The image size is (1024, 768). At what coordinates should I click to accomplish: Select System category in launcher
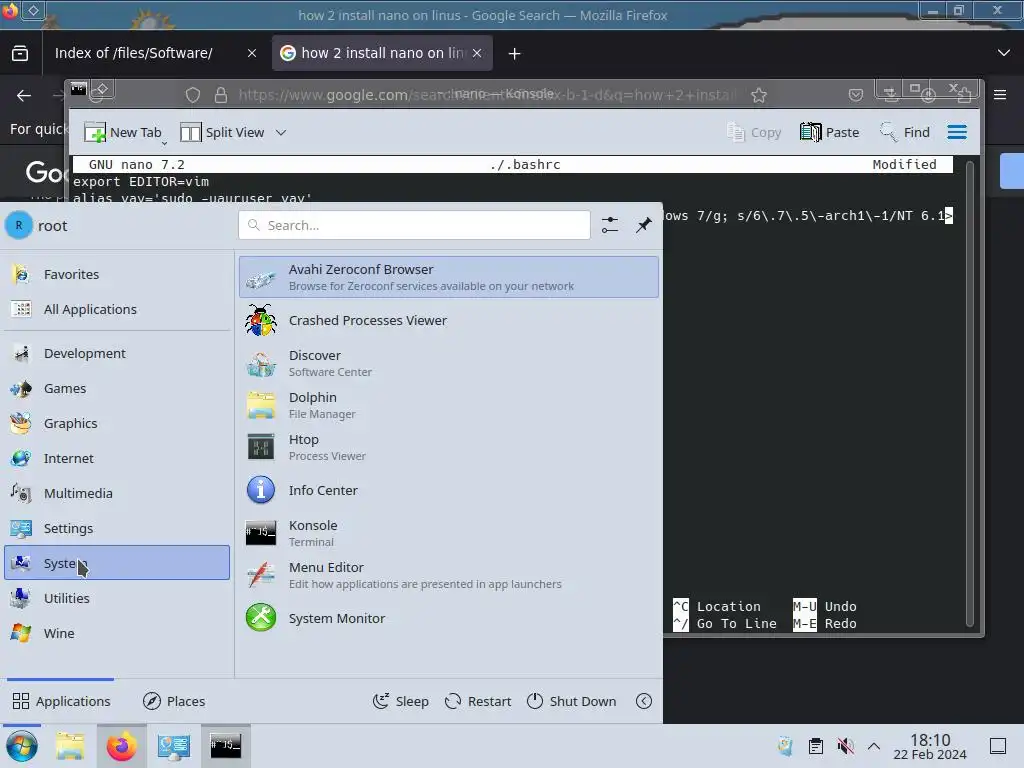pyautogui.click(x=117, y=563)
